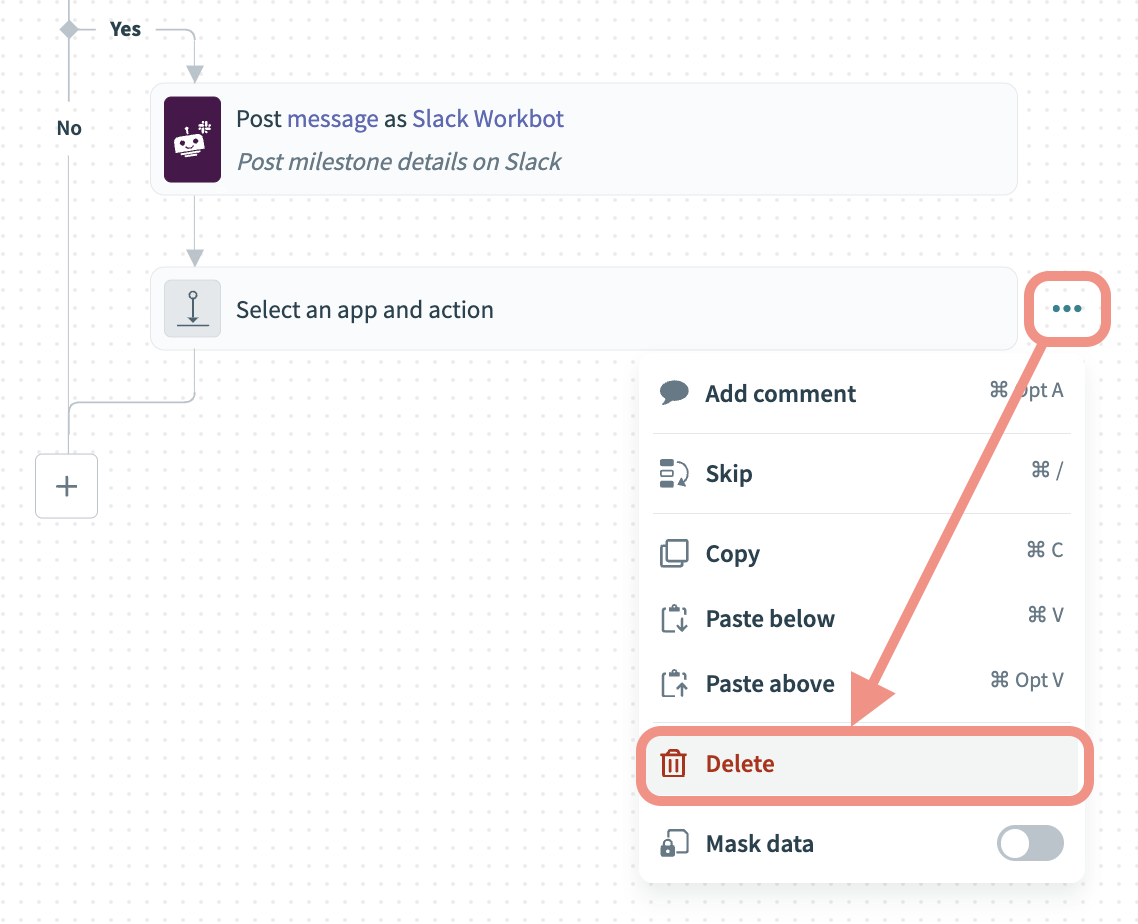Click the Mask data lock icon
The image size is (1138, 924).
point(674,844)
